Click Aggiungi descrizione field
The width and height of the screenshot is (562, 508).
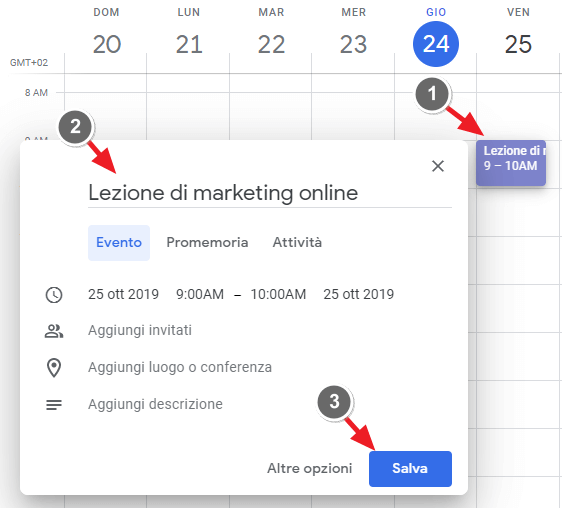click(x=155, y=404)
